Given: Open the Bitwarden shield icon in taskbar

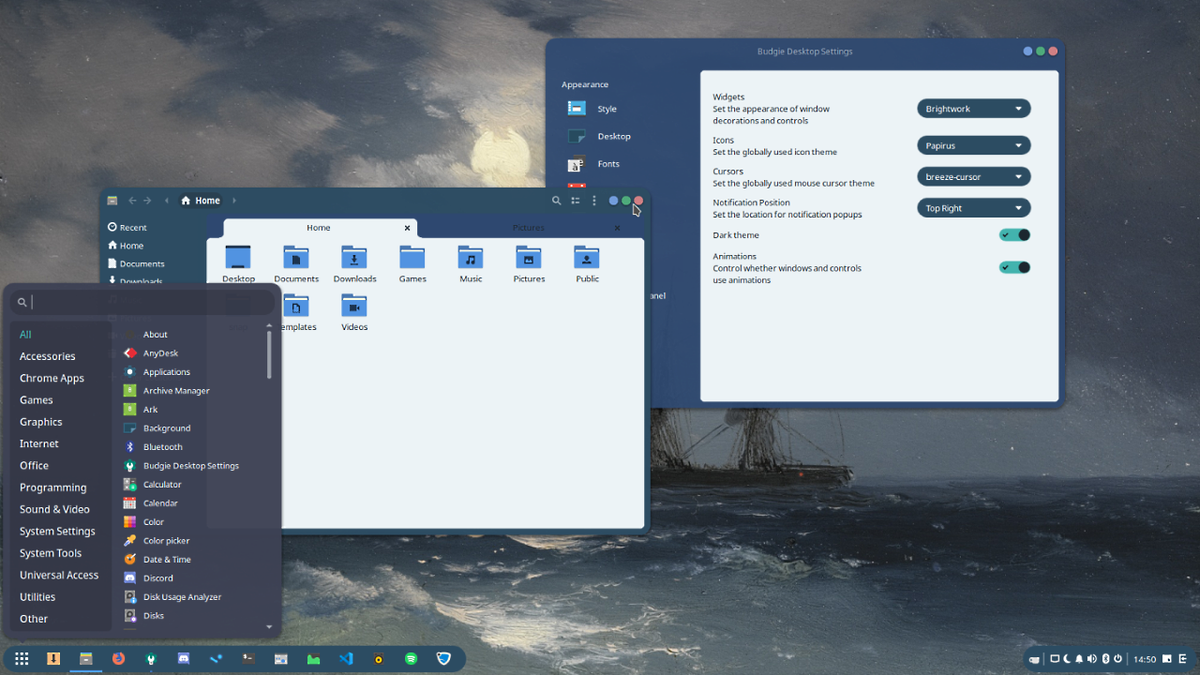Looking at the screenshot, I should [444, 659].
